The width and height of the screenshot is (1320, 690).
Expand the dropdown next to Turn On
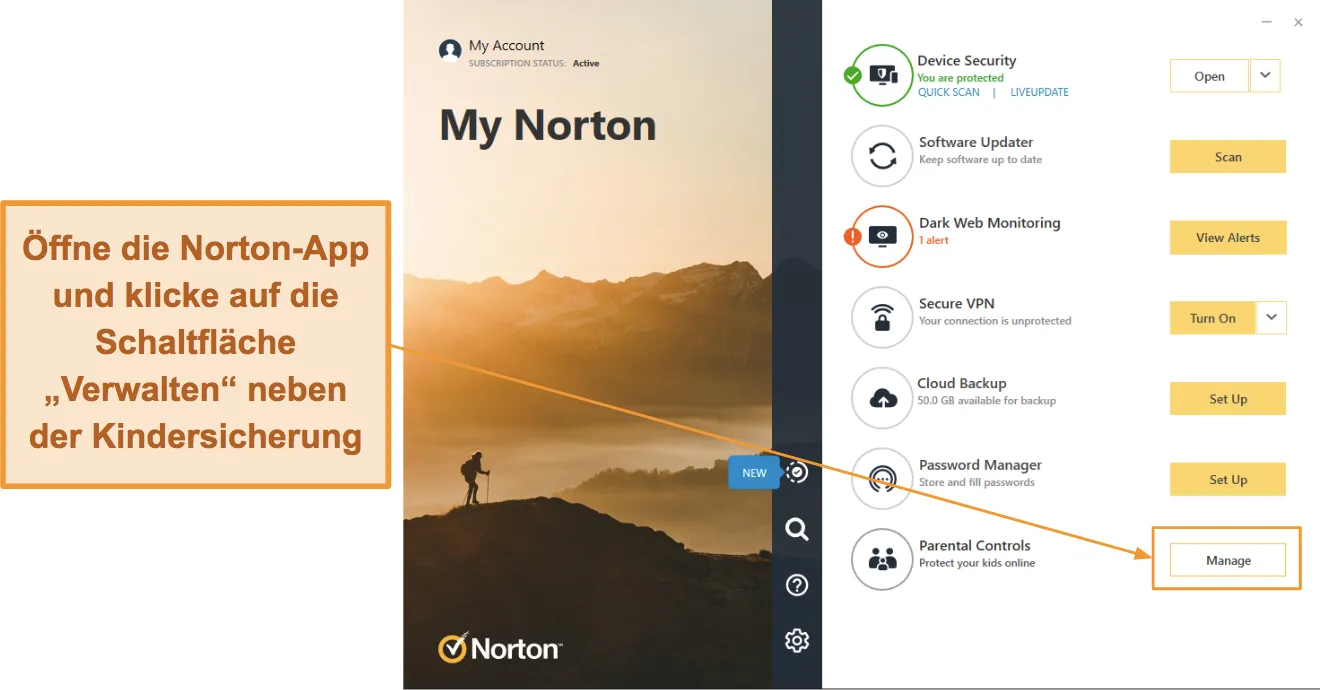(1271, 318)
